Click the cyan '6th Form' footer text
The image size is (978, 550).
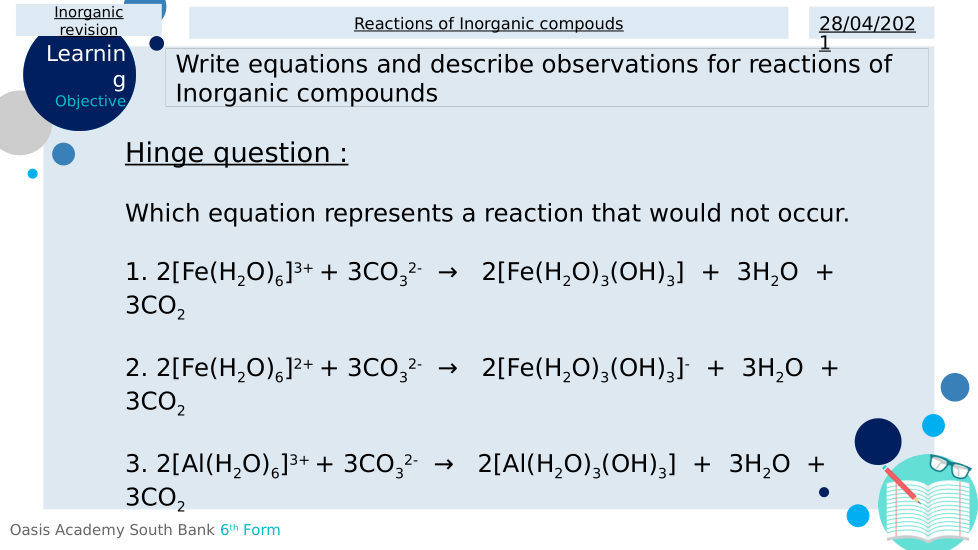250,530
